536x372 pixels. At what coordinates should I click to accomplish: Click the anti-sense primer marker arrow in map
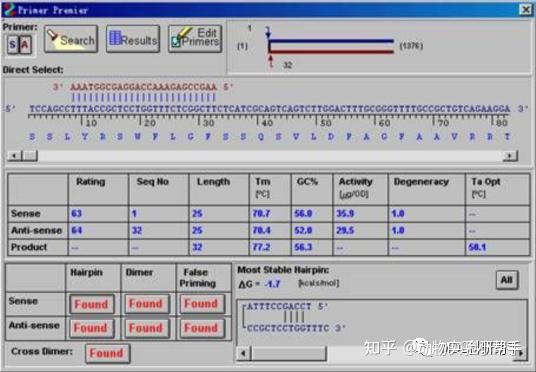click(271, 61)
